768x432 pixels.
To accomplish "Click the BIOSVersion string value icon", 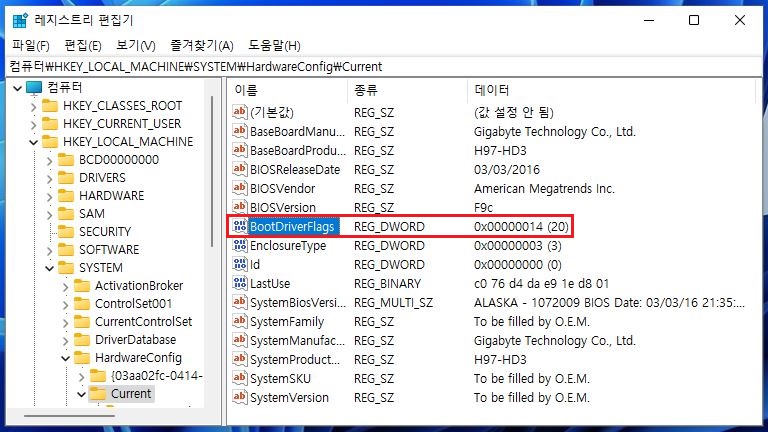I will [240, 207].
